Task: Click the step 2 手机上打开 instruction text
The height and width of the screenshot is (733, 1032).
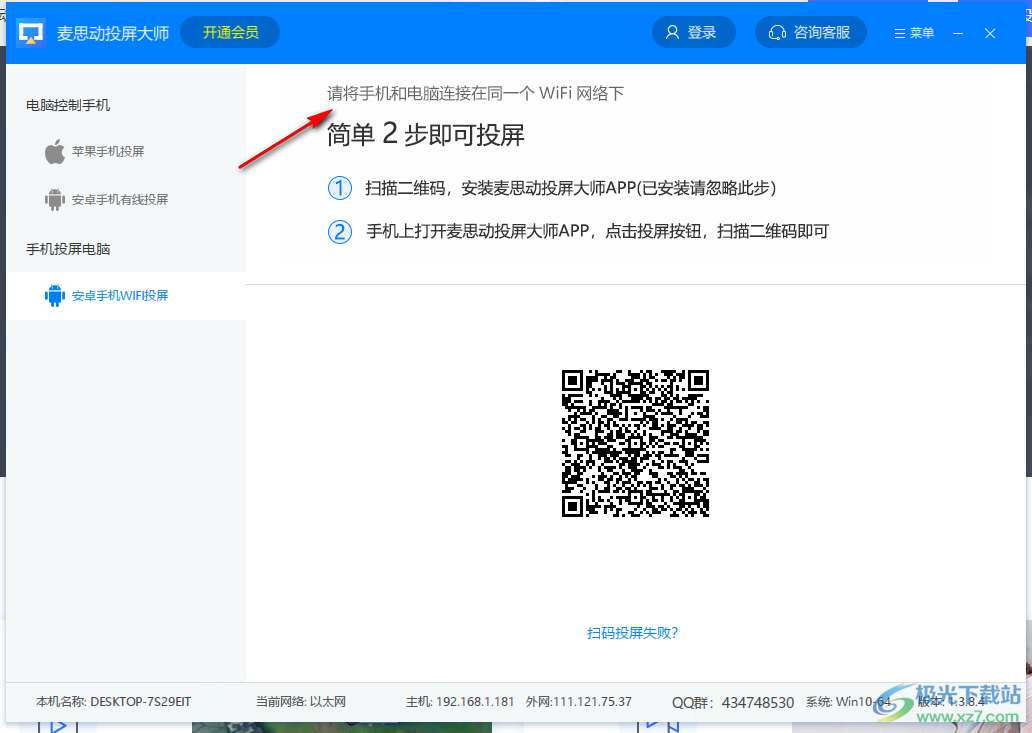Action: click(597, 232)
